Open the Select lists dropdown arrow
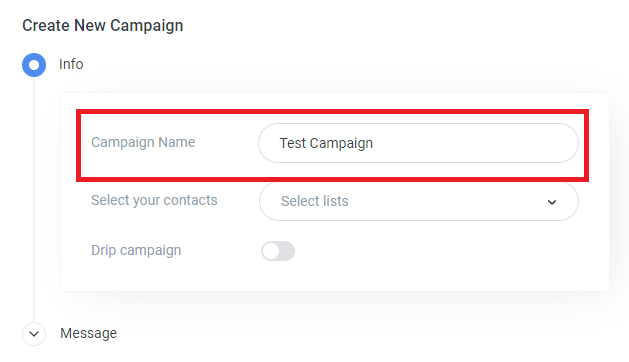Image resolution: width=629 pixels, height=362 pixels. [552, 202]
